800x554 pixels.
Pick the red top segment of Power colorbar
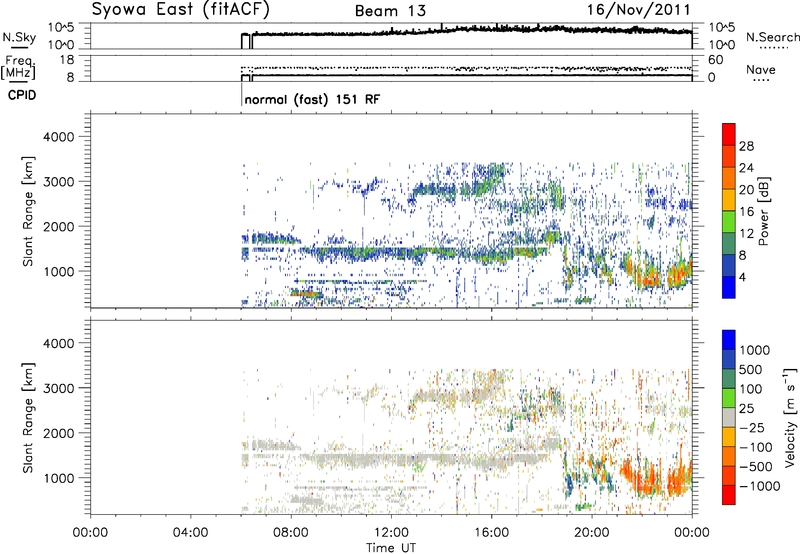(x=729, y=134)
